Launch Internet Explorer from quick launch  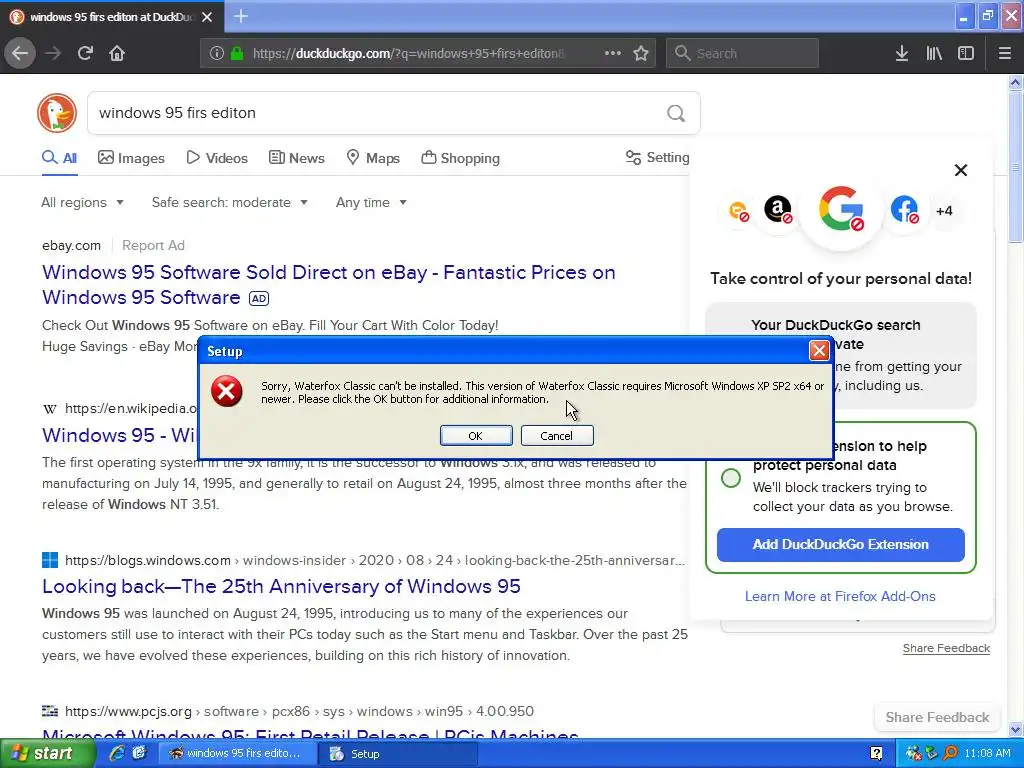tap(117, 753)
